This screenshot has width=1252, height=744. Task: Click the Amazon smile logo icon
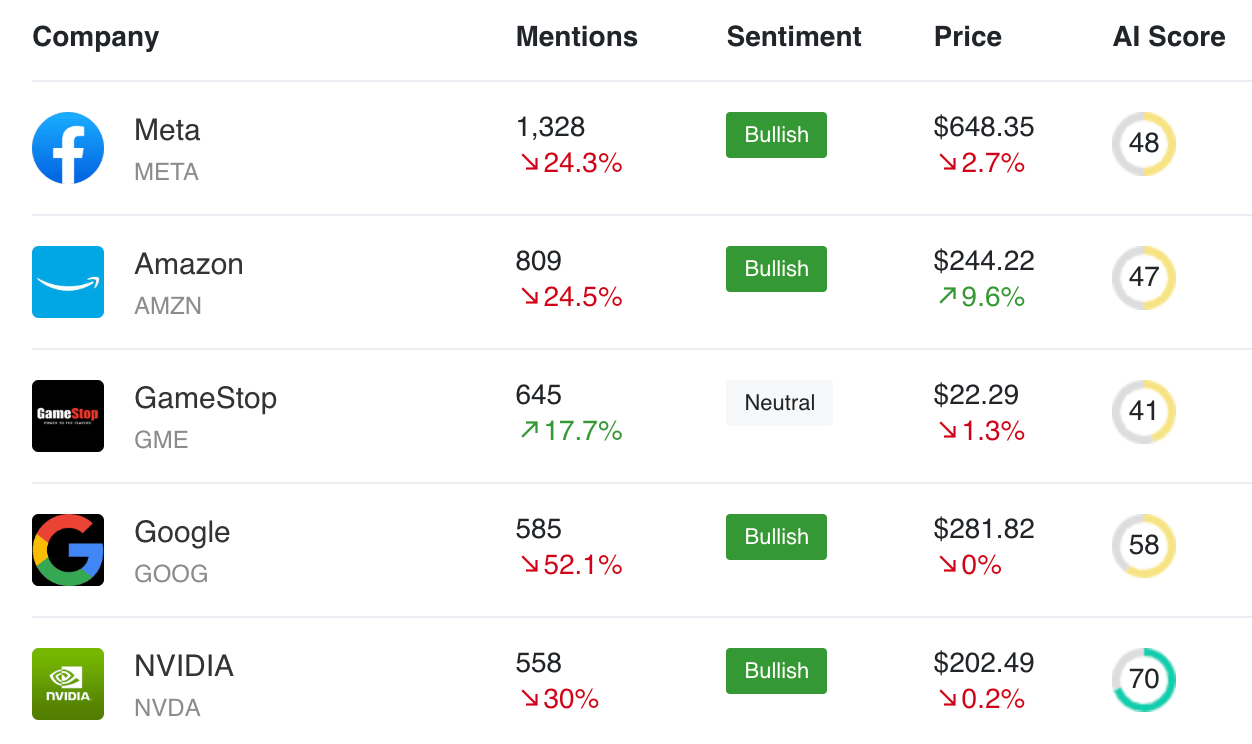coord(68,282)
